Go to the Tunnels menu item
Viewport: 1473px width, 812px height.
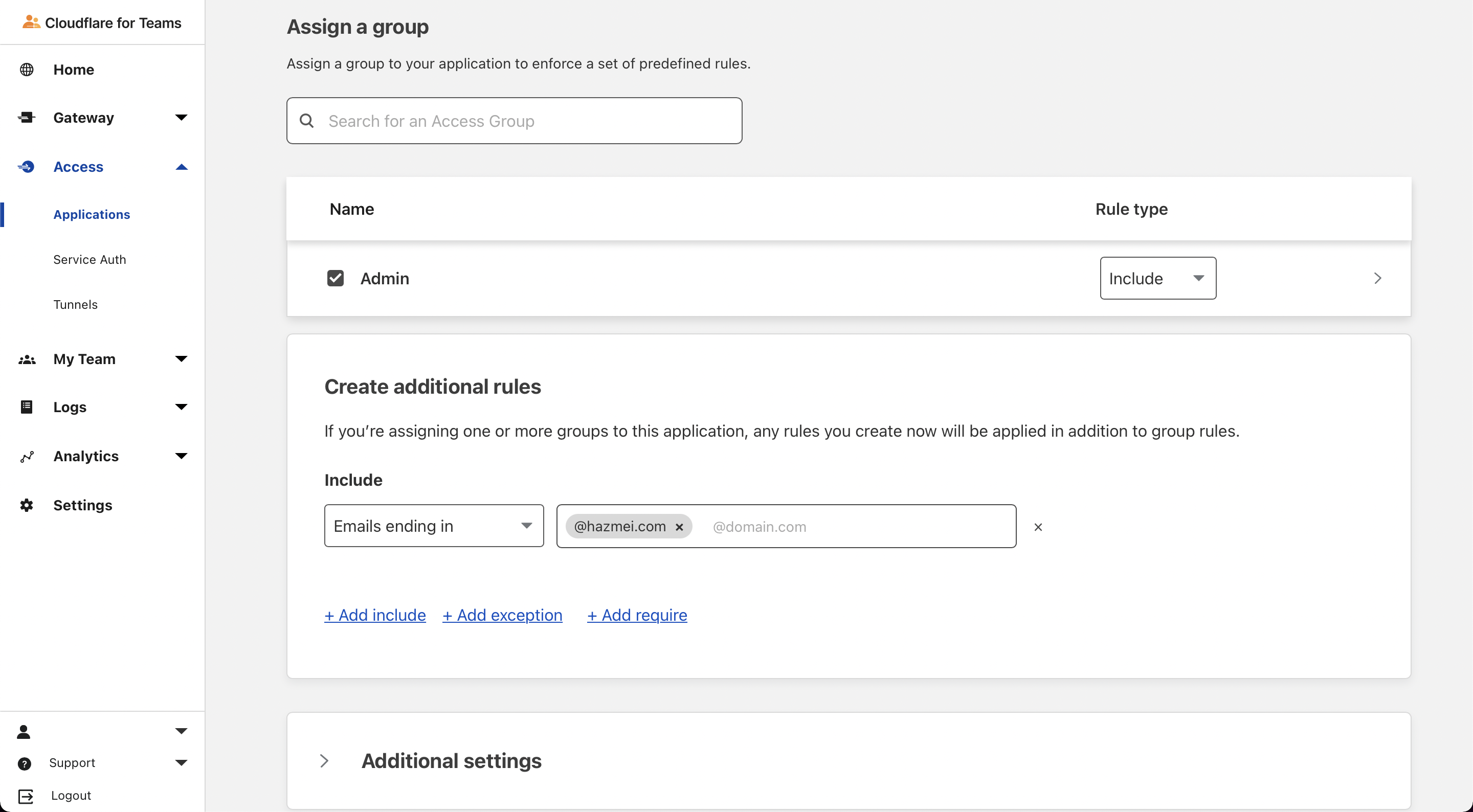click(76, 305)
